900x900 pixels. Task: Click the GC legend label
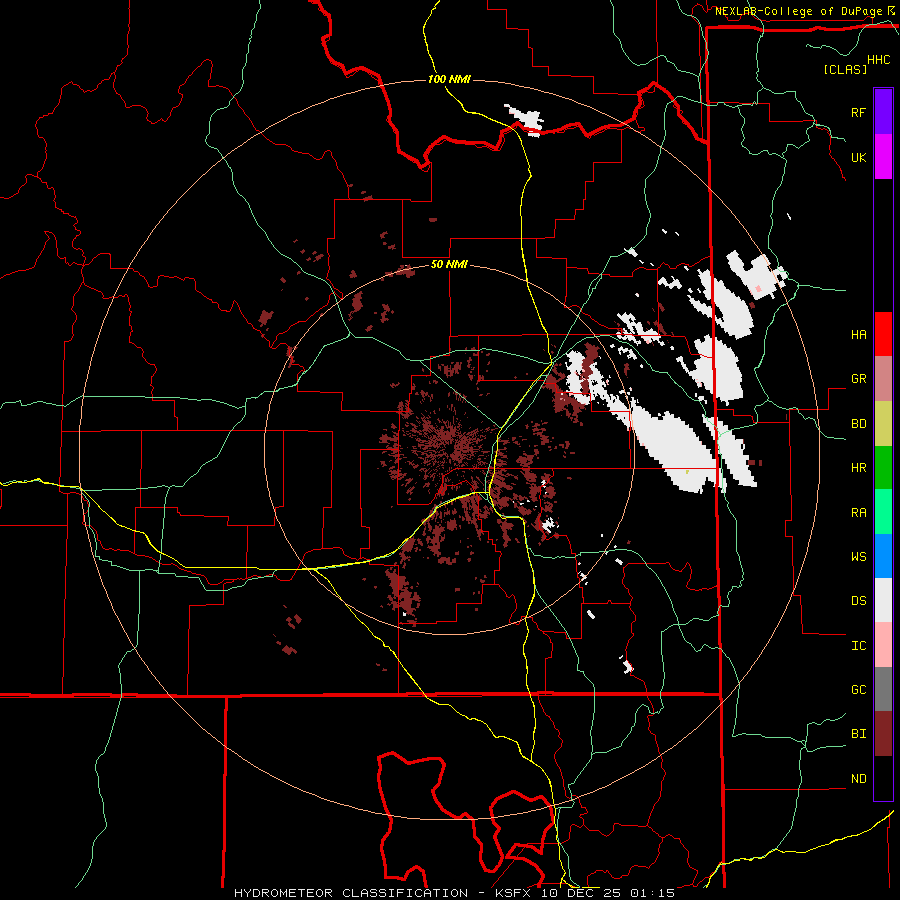(858, 690)
